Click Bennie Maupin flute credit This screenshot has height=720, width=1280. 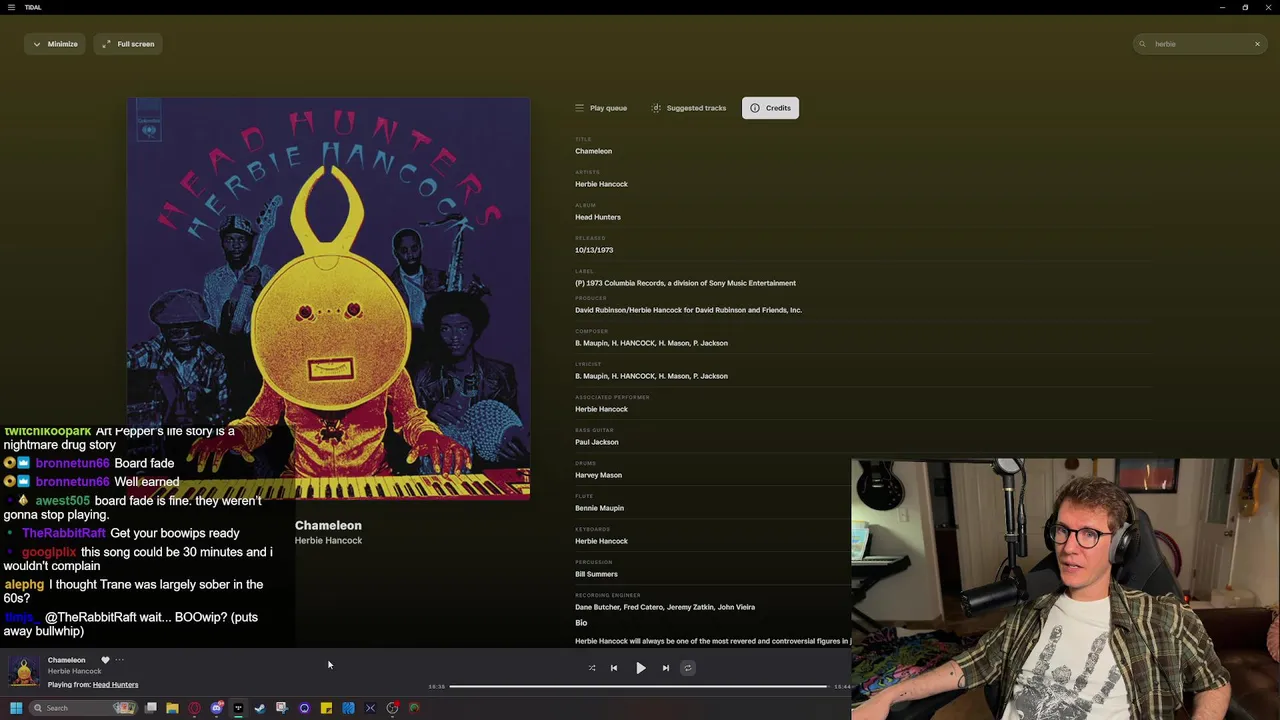599,508
